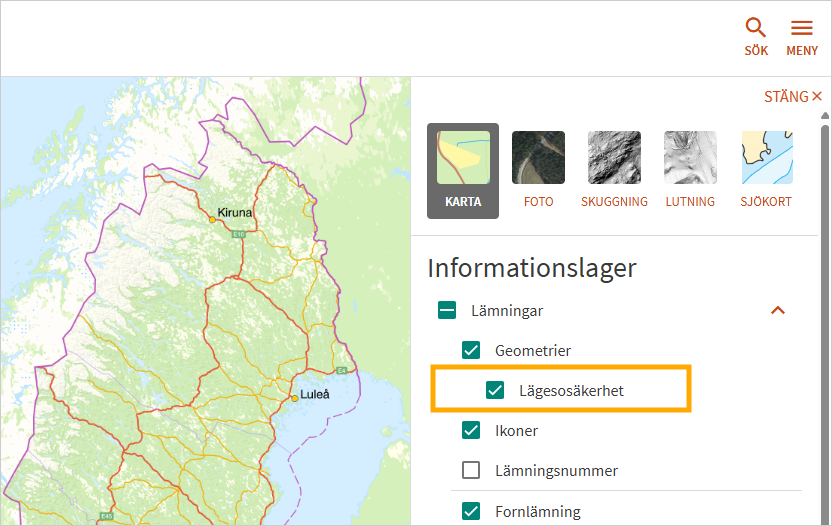This screenshot has width=832, height=526.
Task: Click the Lämningar layer group label
Action: point(507,311)
